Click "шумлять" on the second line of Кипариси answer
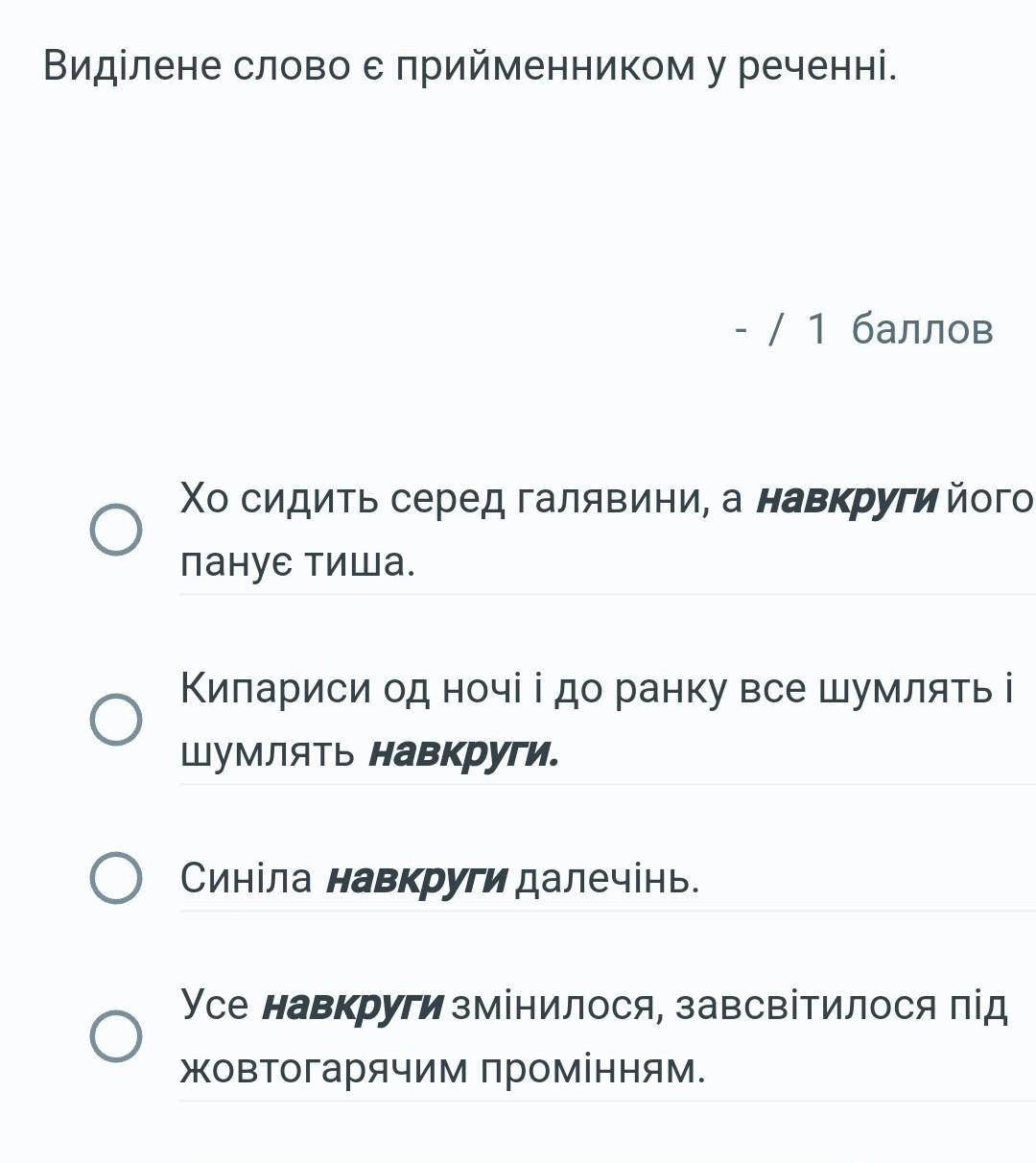 coord(268,752)
